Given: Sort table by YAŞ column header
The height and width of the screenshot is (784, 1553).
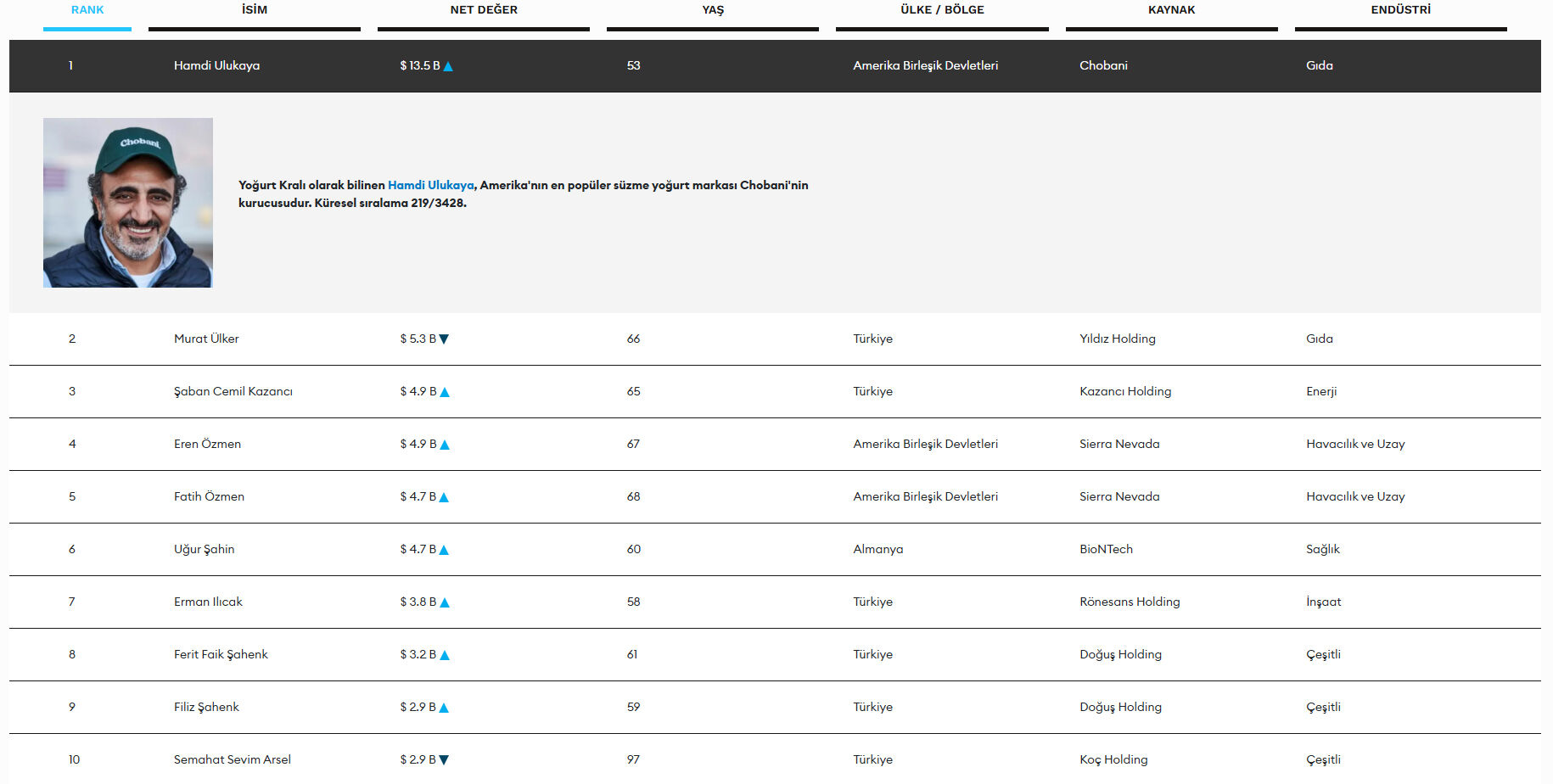Looking at the screenshot, I should pyautogui.click(x=713, y=10).
